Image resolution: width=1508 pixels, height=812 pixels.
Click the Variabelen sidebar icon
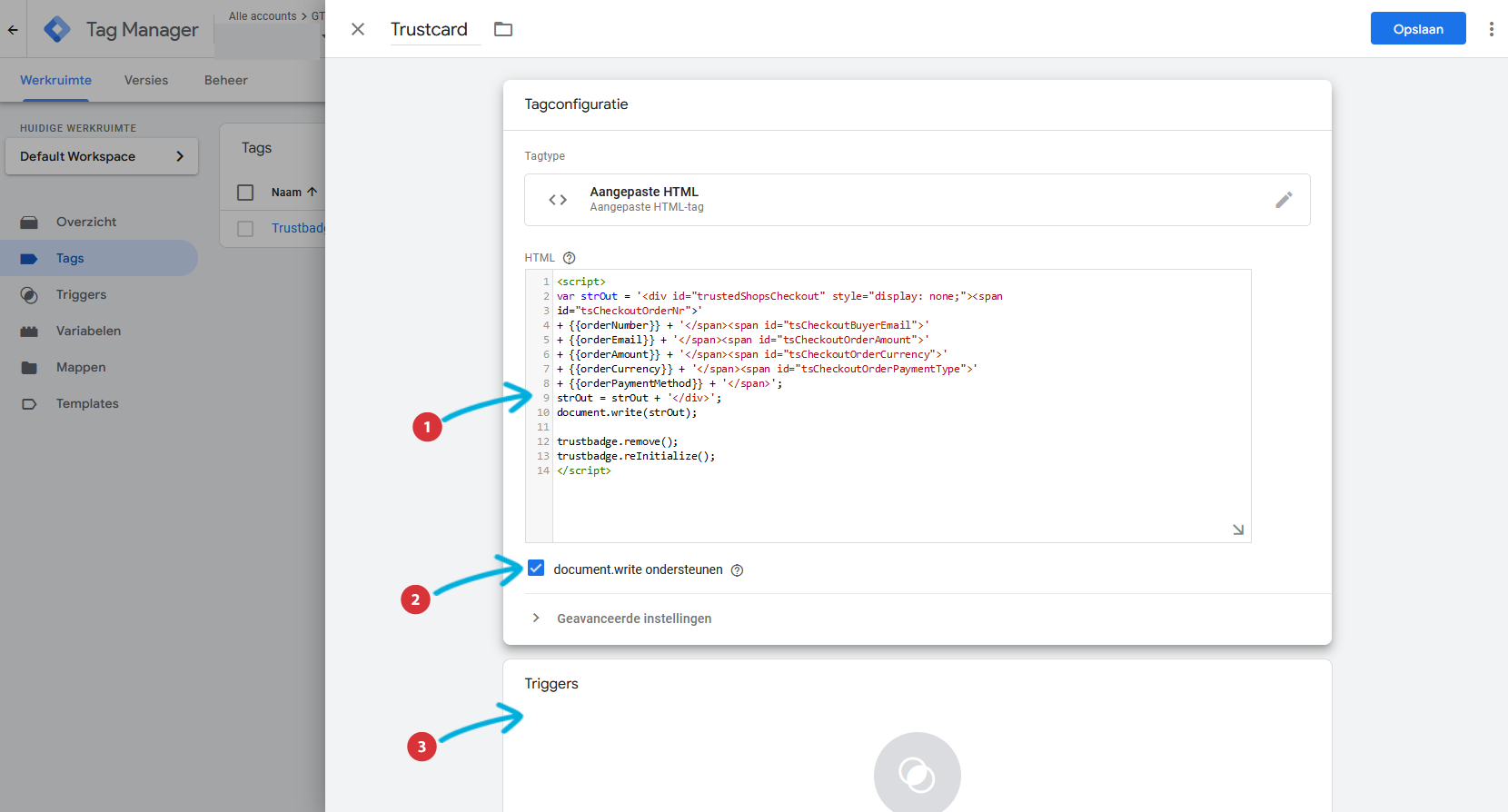point(29,332)
